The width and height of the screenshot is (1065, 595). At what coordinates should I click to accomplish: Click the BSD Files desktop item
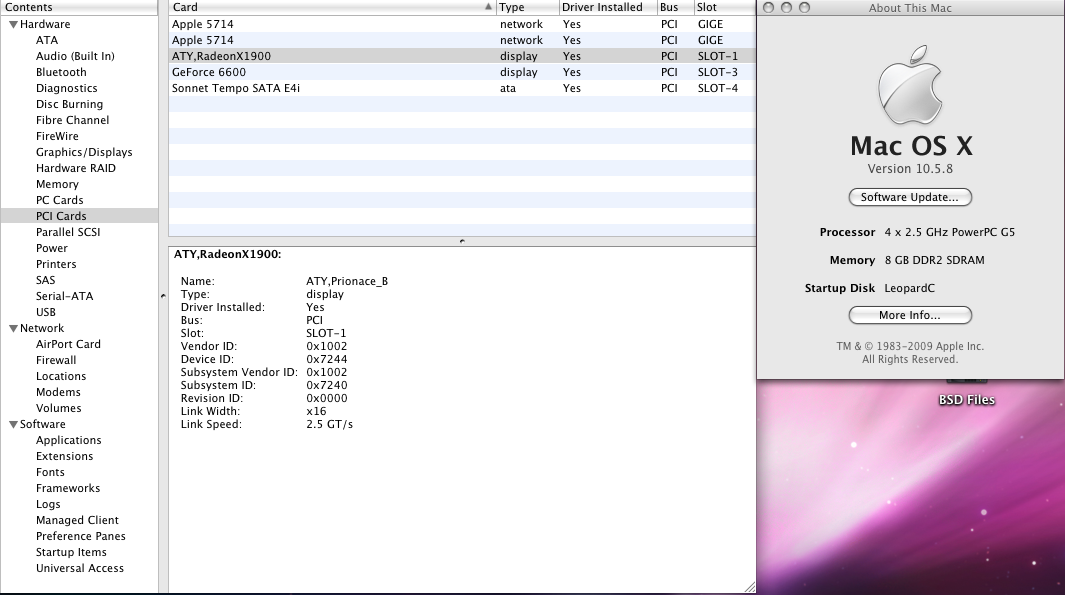pos(967,399)
